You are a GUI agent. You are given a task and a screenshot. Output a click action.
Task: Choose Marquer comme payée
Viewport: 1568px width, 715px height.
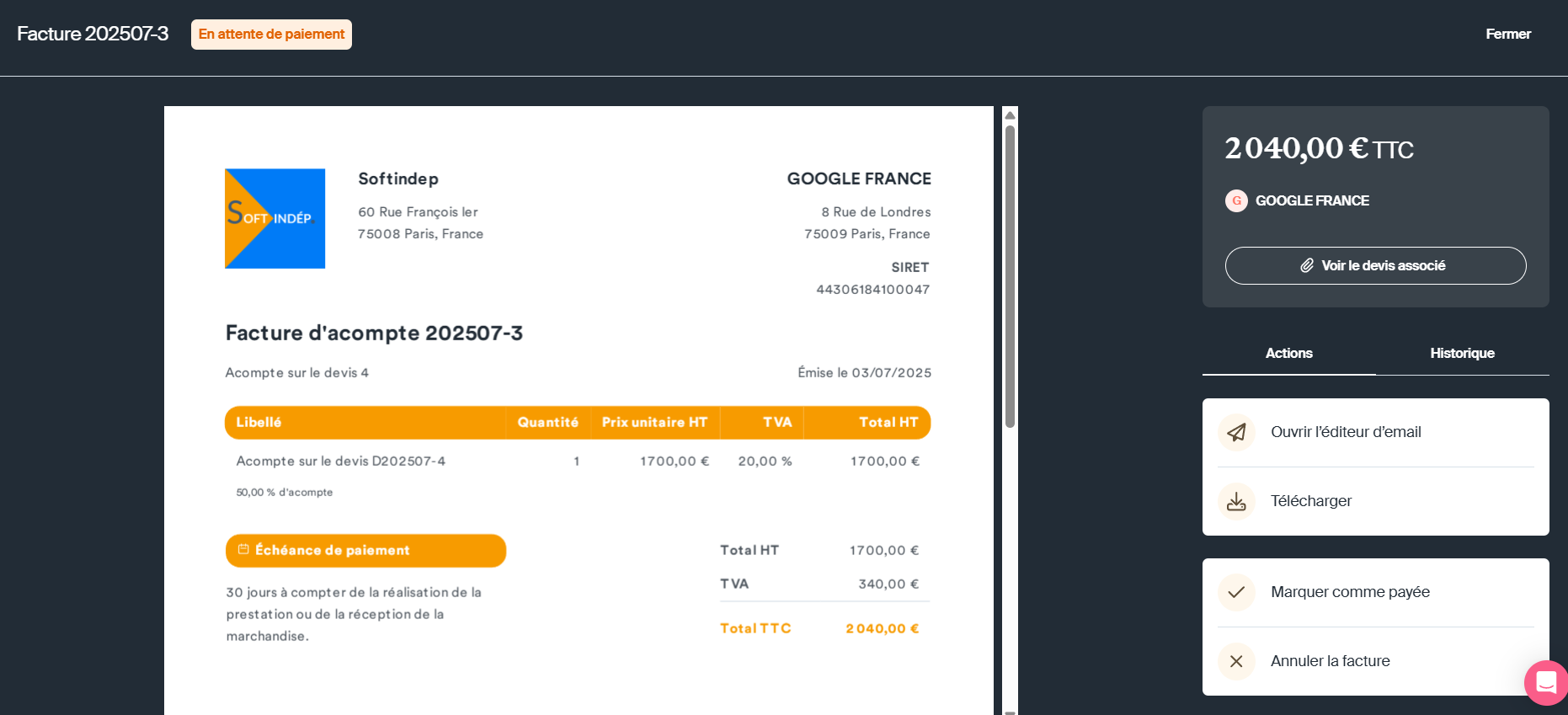(x=1350, y=592)
